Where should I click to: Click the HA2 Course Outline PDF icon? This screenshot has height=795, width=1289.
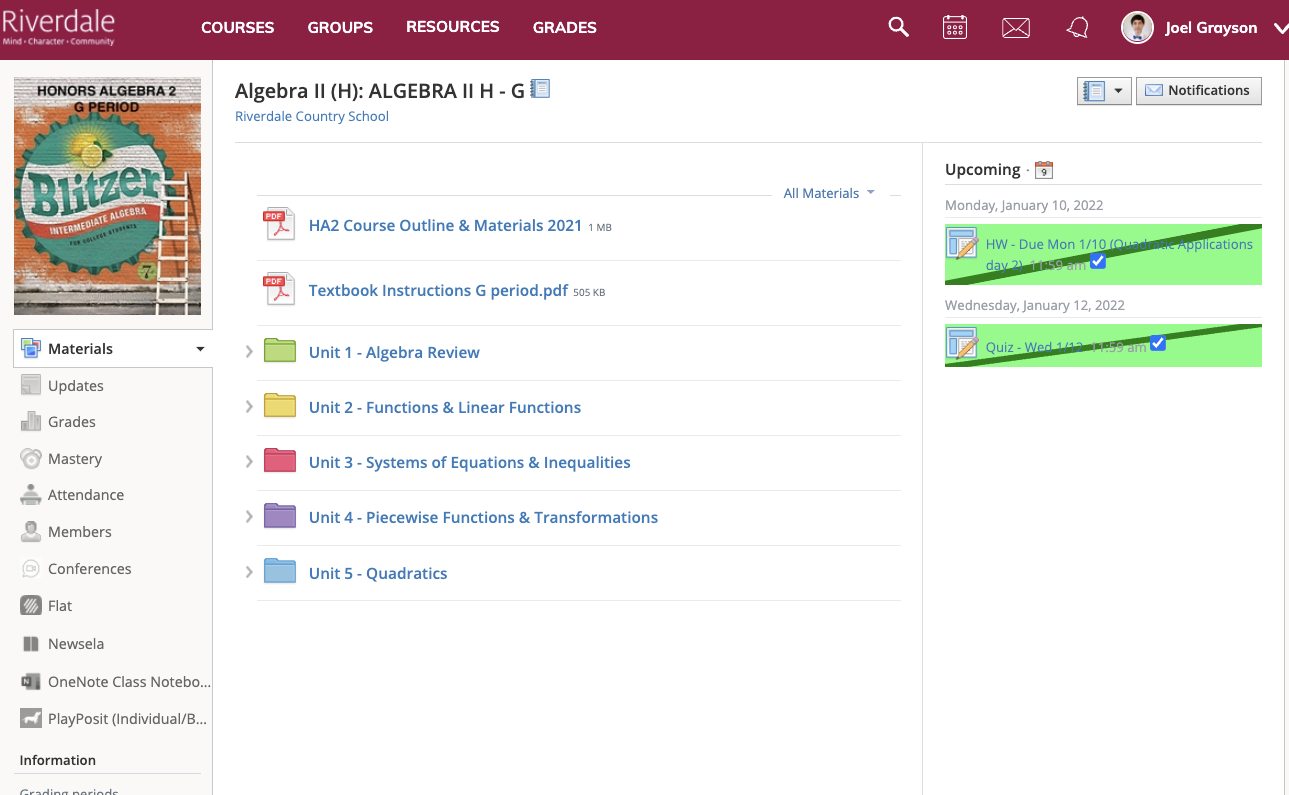pyautogui.click(x=280, y=225)
